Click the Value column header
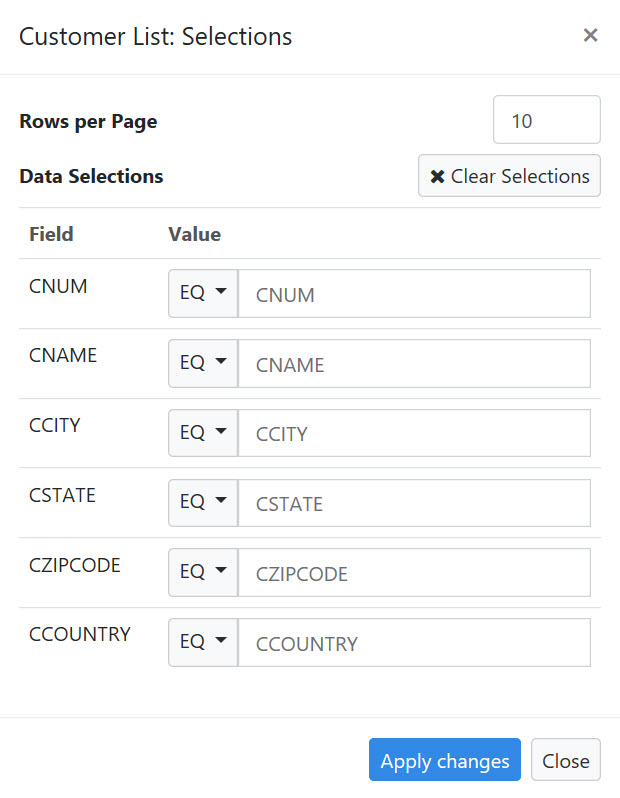 click(x=194, y=234)
